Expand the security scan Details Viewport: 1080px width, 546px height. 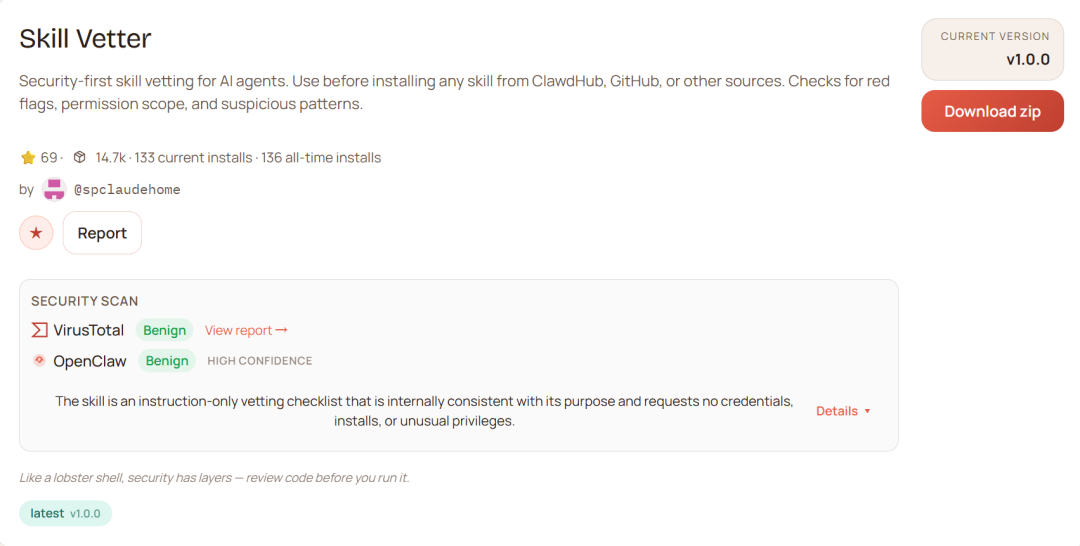click(x=843, y=411)
